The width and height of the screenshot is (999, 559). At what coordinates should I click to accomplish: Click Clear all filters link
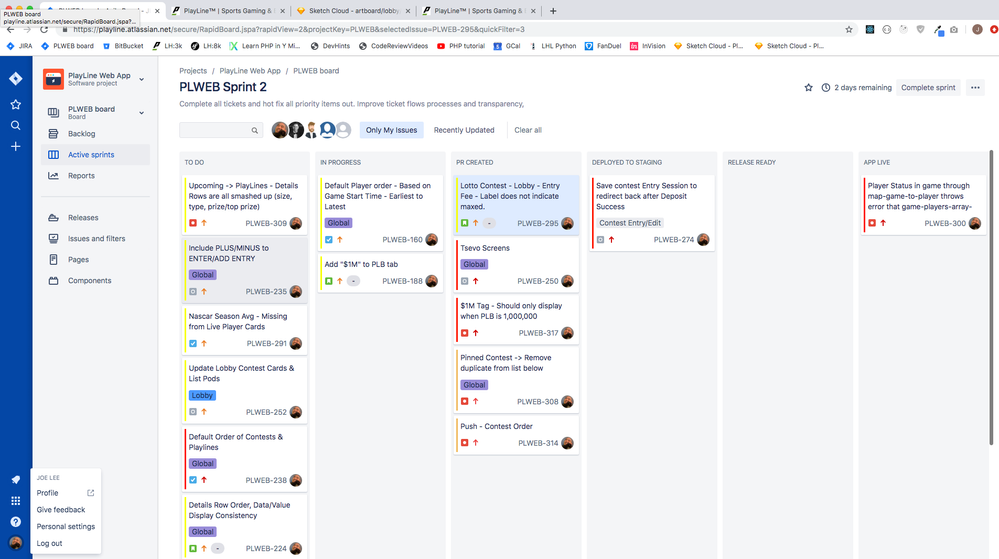(x=528, y=130)
